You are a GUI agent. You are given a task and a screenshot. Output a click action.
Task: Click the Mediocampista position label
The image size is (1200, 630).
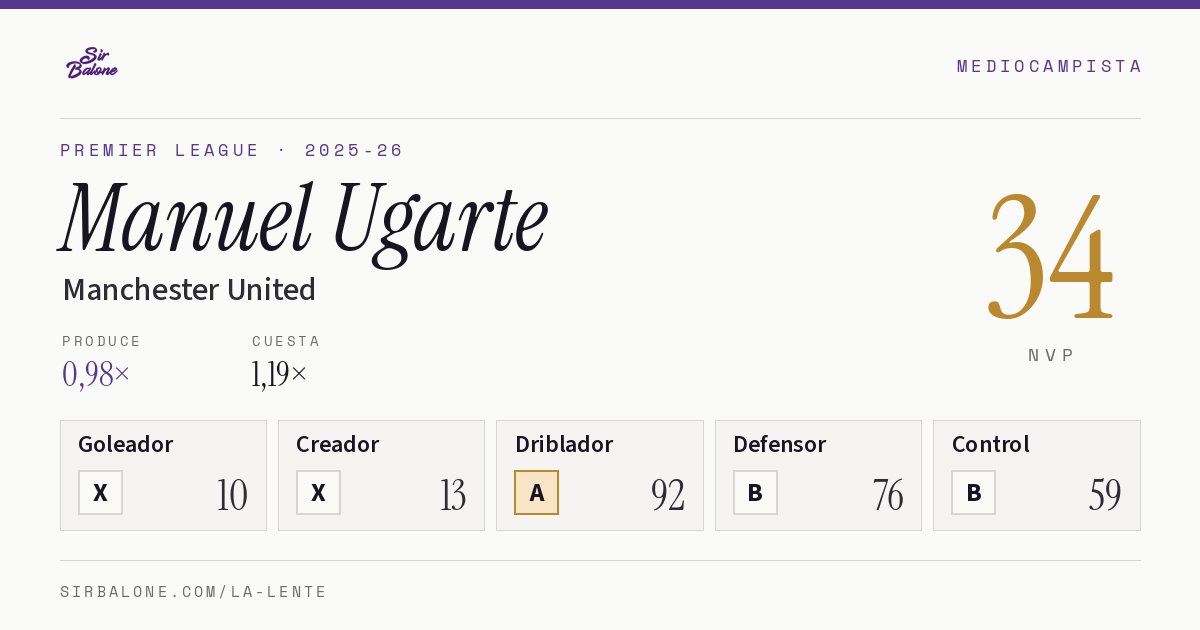(1049, 66)
